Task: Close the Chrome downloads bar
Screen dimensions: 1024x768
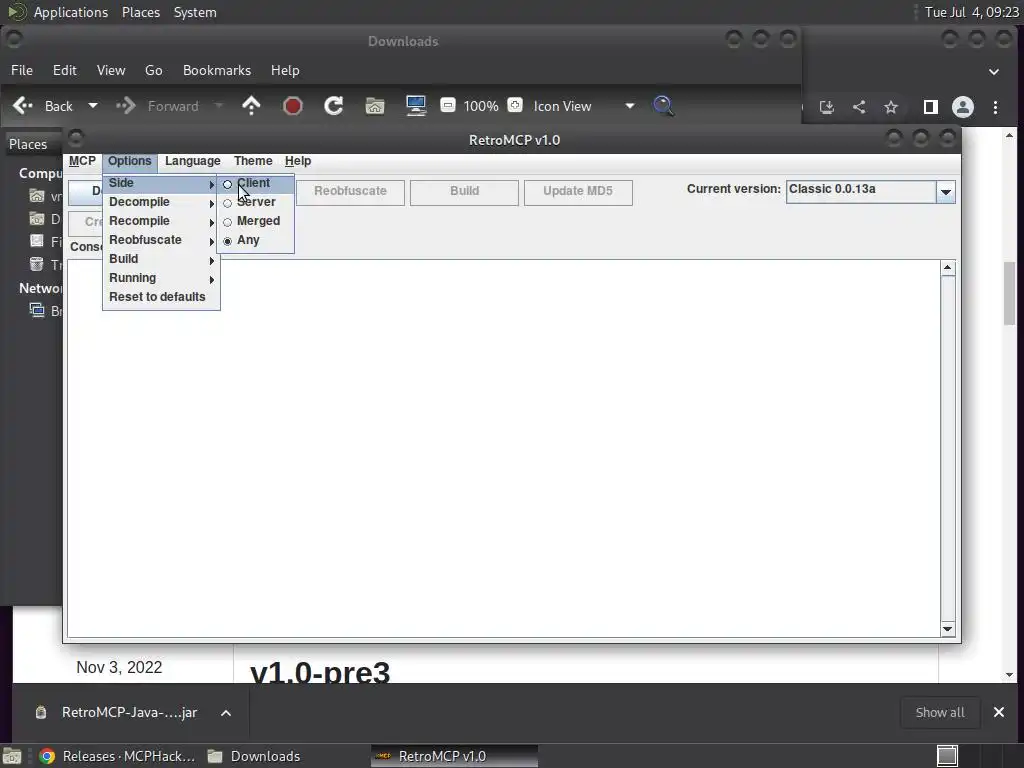Action: point(999,712)
